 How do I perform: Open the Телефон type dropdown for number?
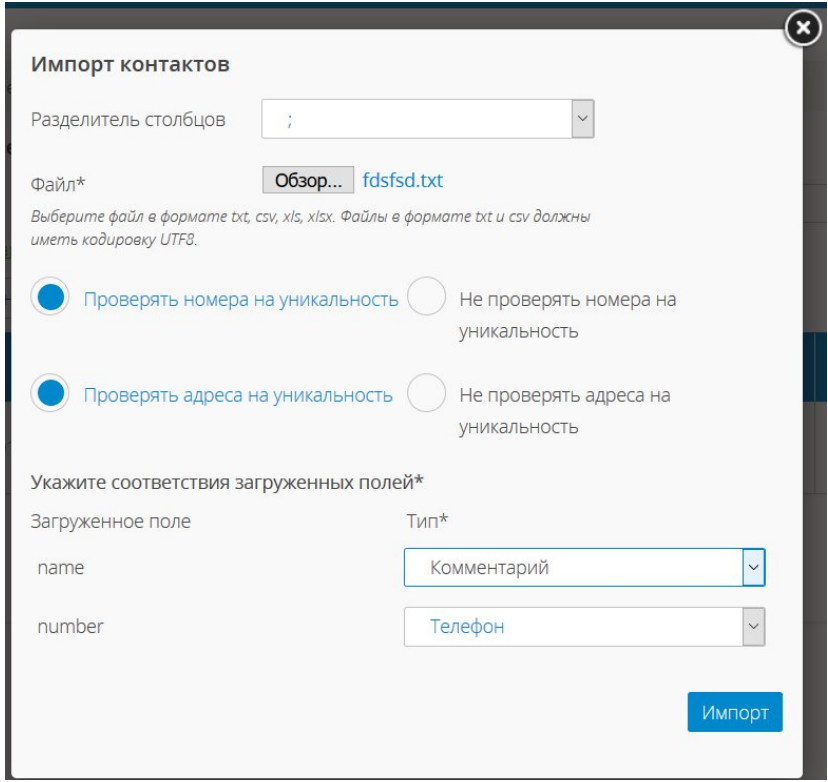point(573,627)
